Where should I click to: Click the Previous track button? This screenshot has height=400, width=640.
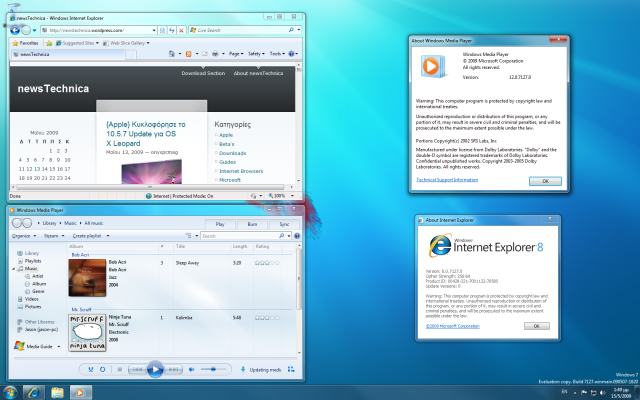point(138,369)
